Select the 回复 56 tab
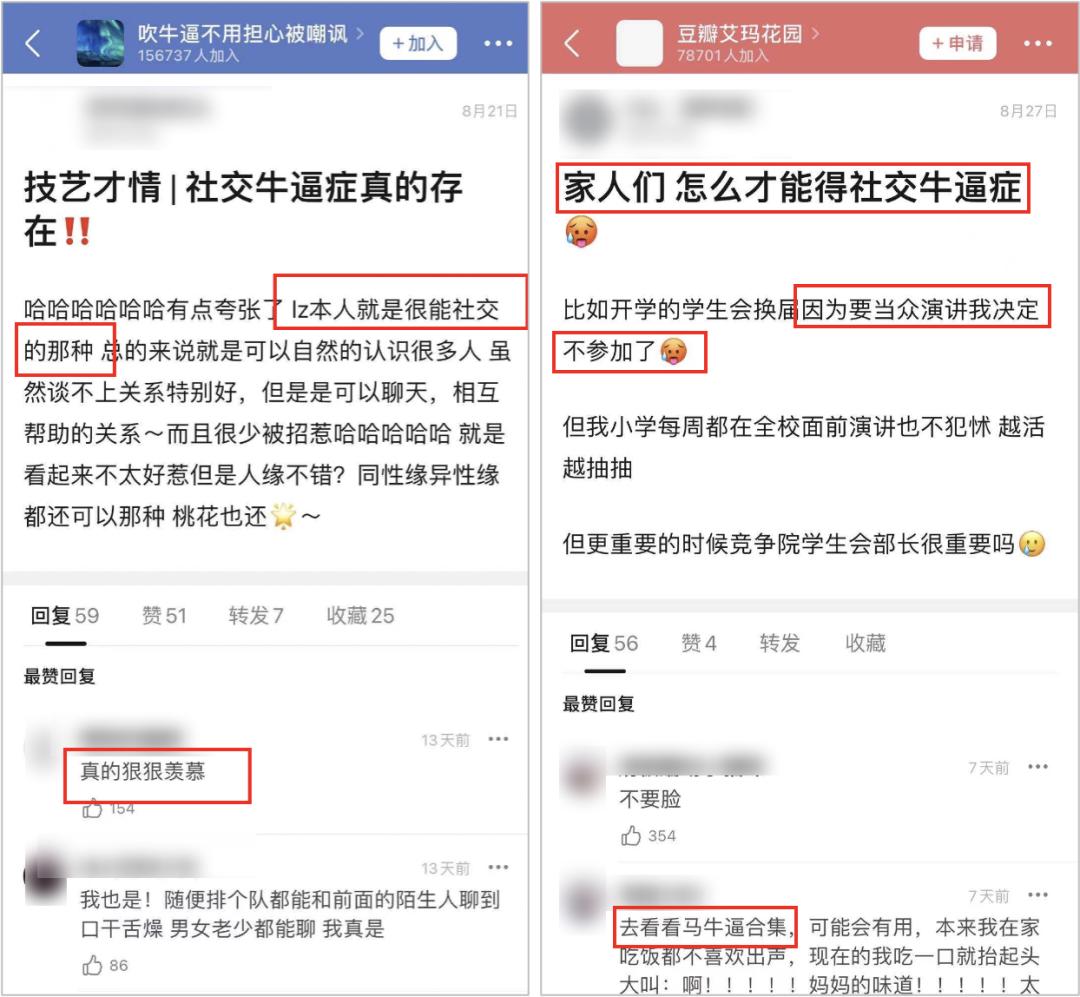This screenshot has width=1080, height=997. pos(604,643)
